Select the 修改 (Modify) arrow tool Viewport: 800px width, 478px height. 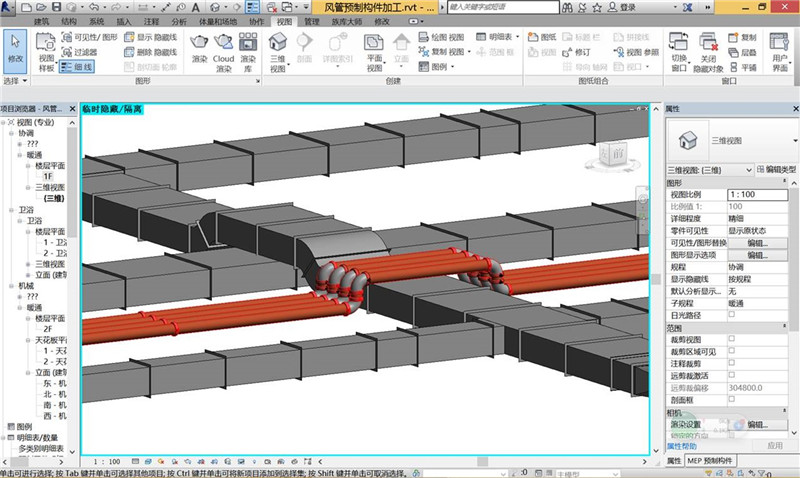(x=15, y=48)
